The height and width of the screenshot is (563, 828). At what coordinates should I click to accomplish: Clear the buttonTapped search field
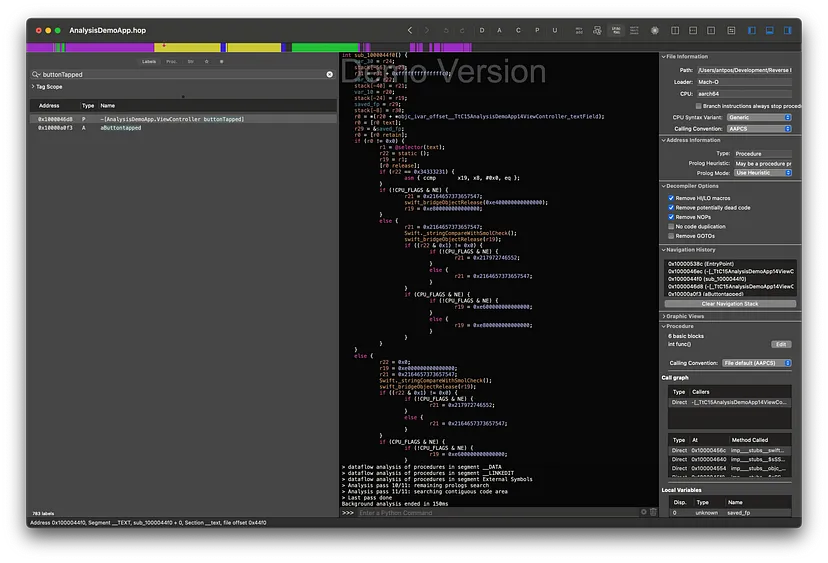point(330,75)
